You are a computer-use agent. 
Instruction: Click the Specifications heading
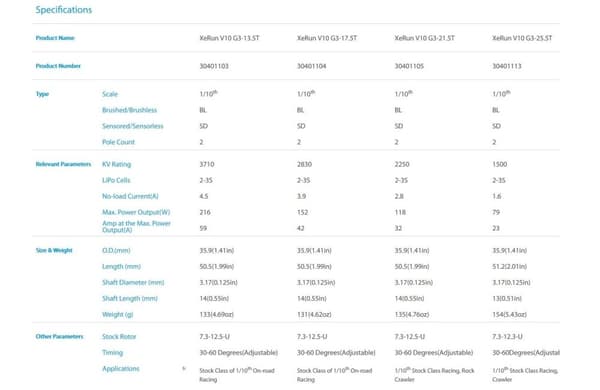coord(64,10)
